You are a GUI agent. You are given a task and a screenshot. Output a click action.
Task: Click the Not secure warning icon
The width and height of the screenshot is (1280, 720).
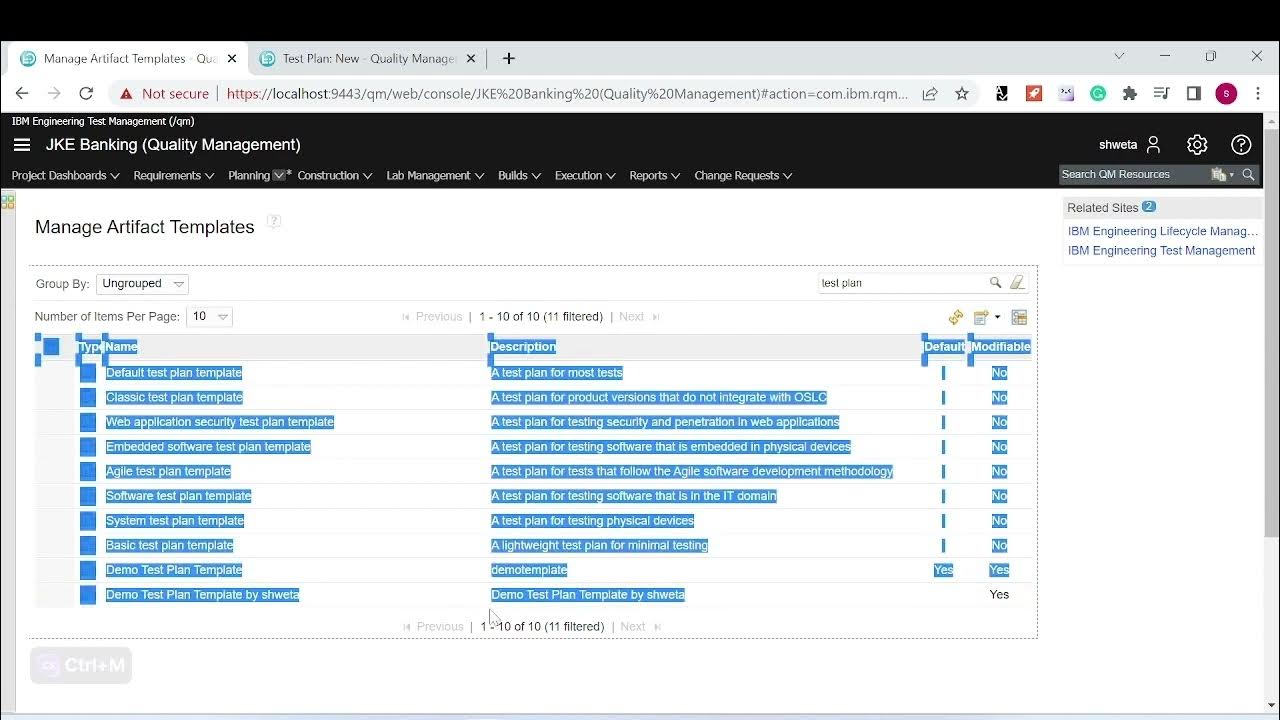pos(126,94)
